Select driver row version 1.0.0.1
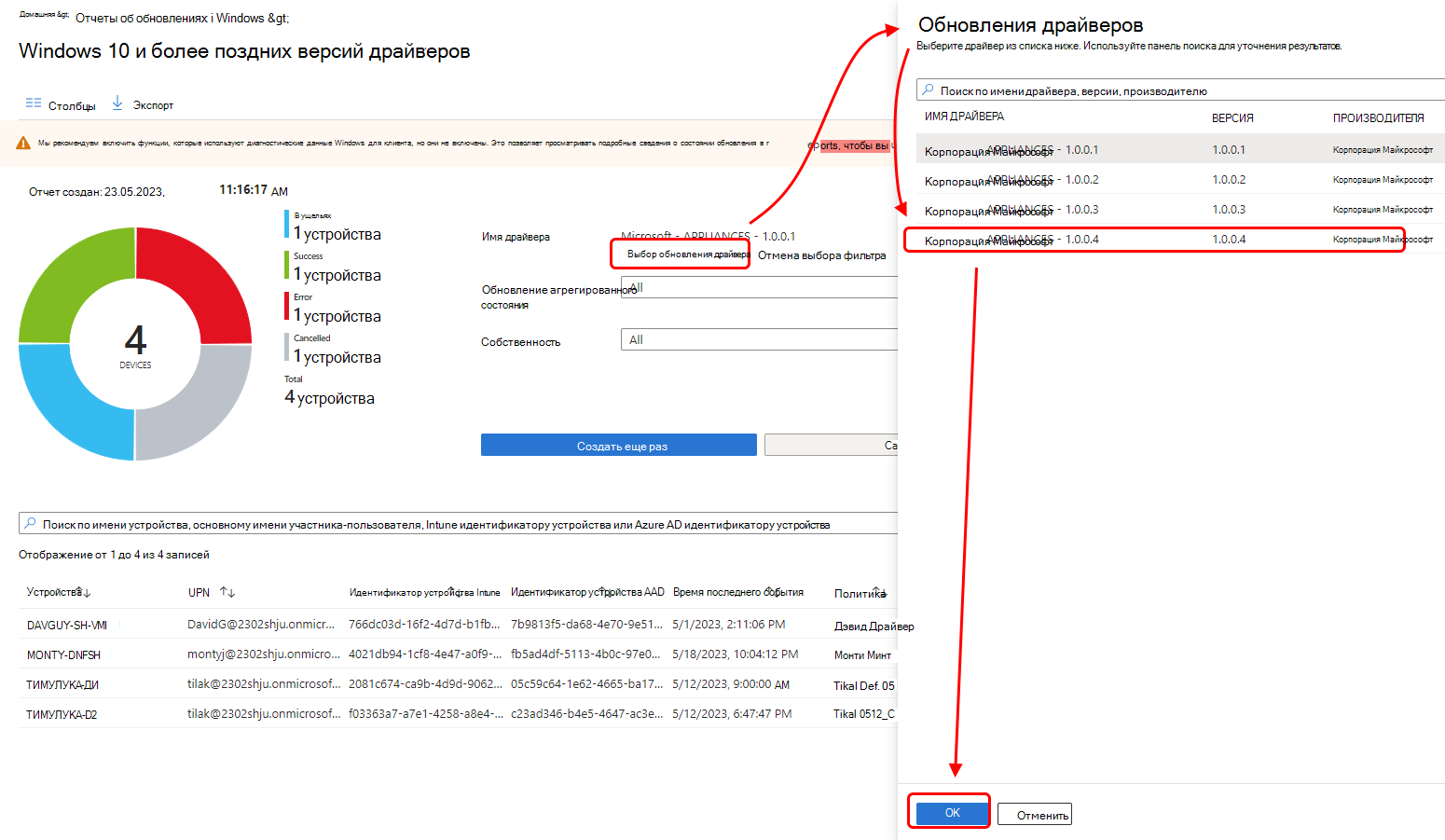The image size is (1445, 840). (1180, 149)
